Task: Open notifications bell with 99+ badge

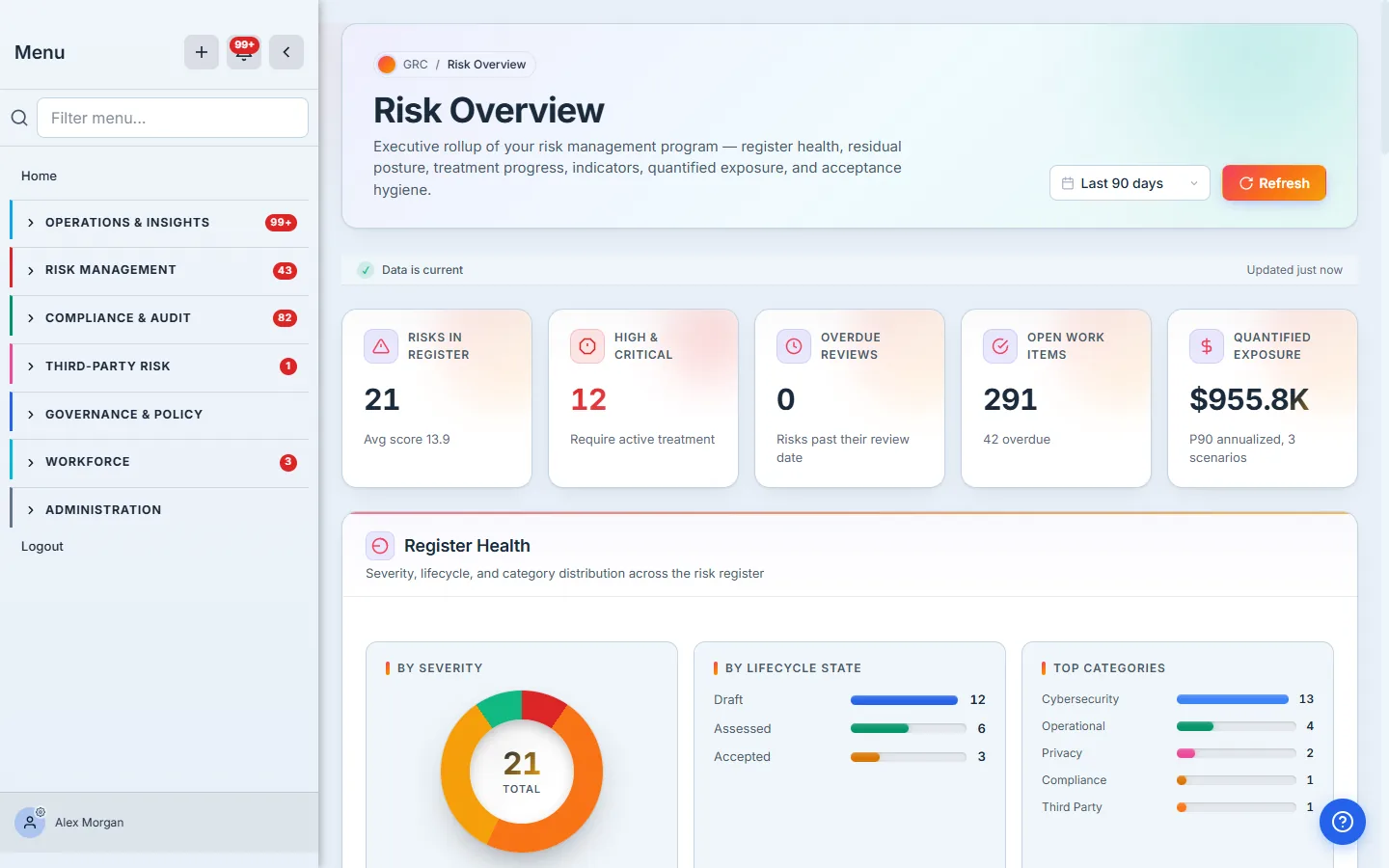Action: tap(244, 52)
